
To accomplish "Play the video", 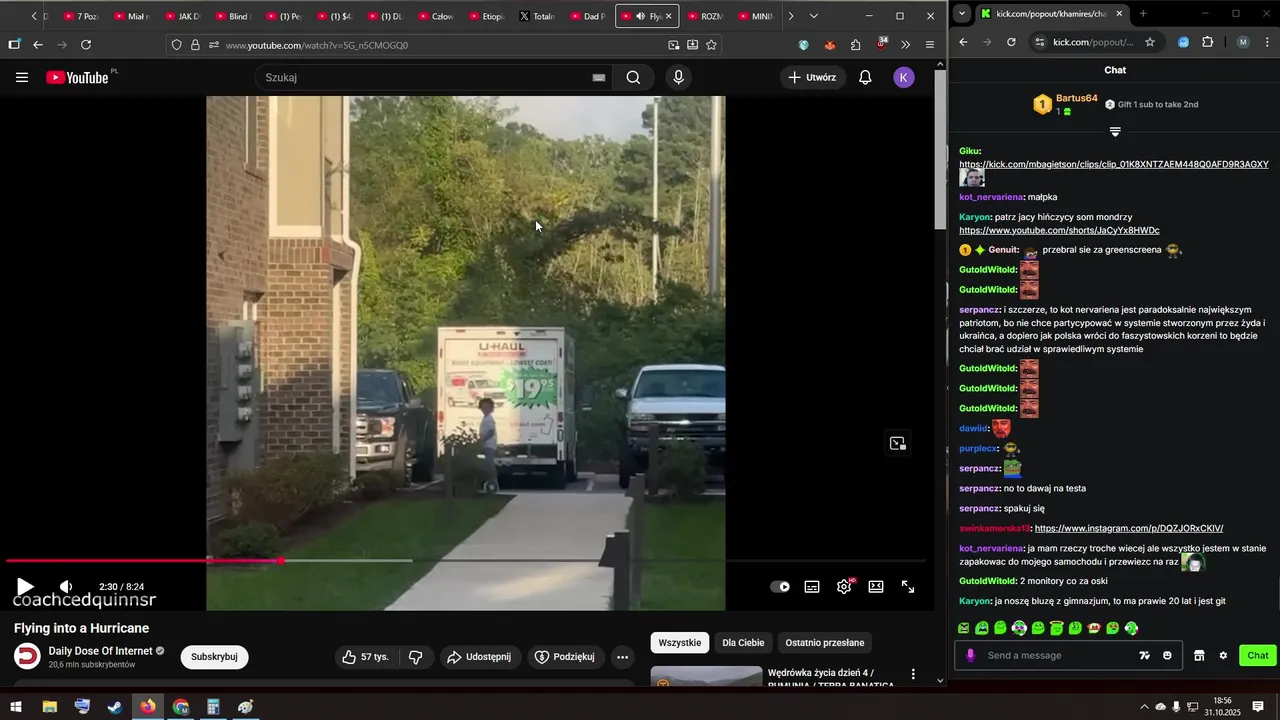I will (x=26, y=587).
